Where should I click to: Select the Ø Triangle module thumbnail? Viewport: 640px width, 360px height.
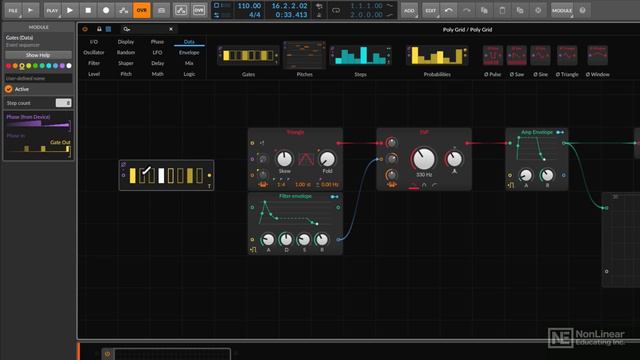pos(567,56)
